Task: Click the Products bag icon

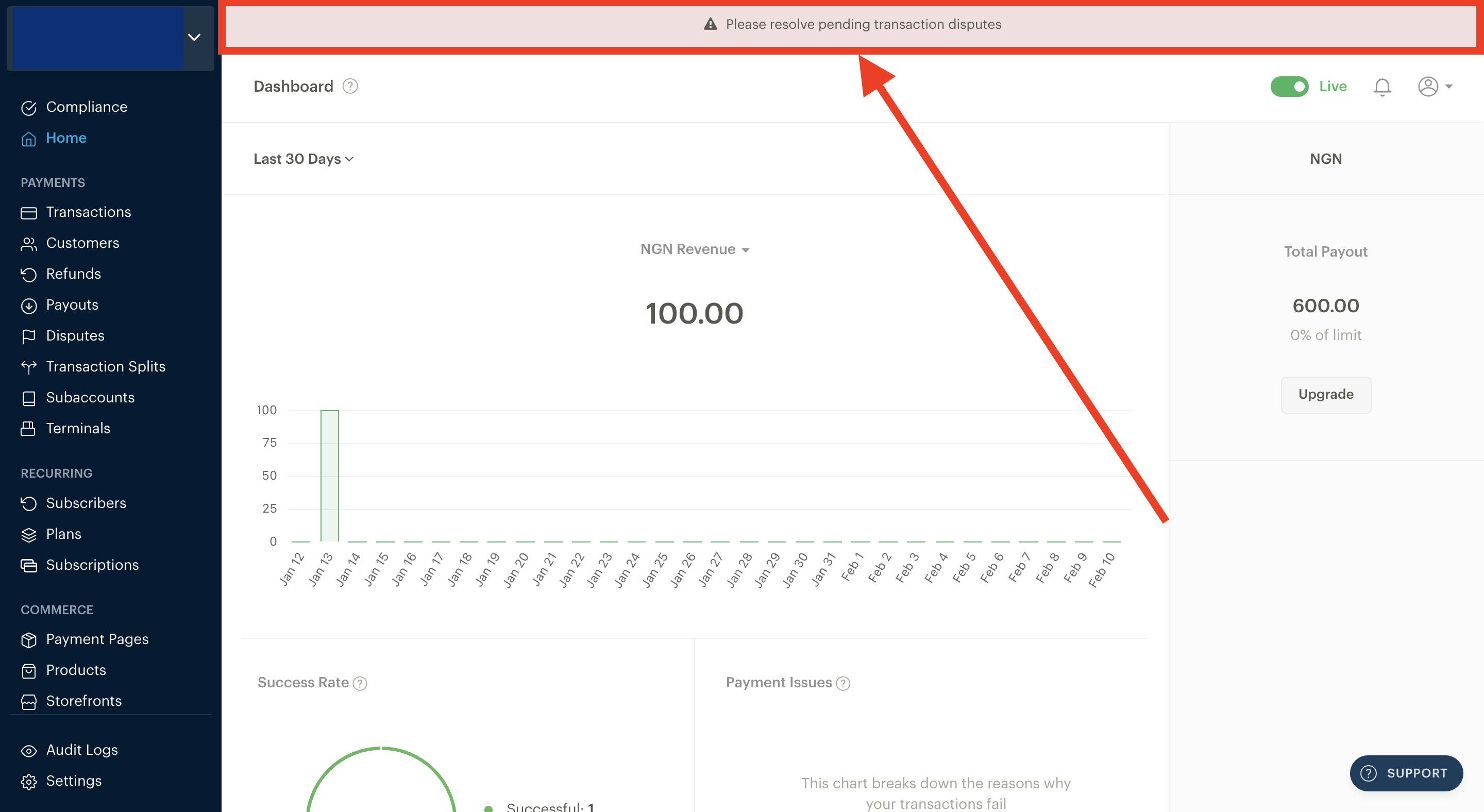Action: coord(29,671)
